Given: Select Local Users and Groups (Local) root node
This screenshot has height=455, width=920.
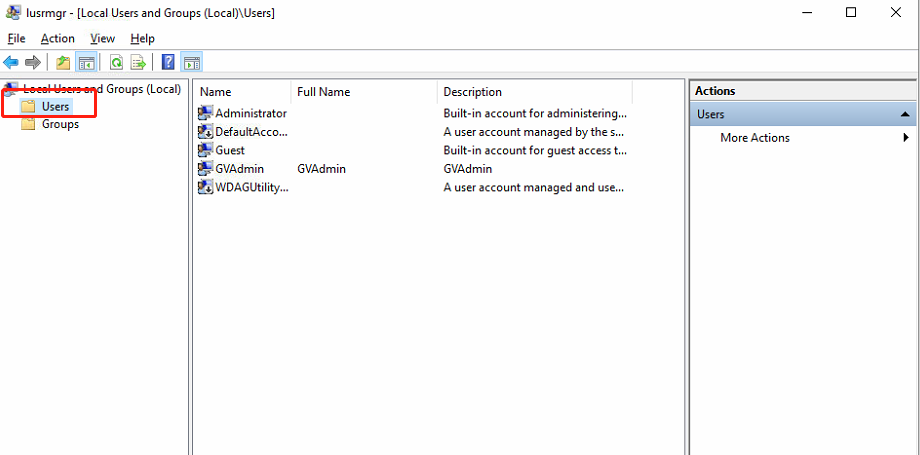Looking at the screenshot, I should pyautogui.click(x=102, y=89).
